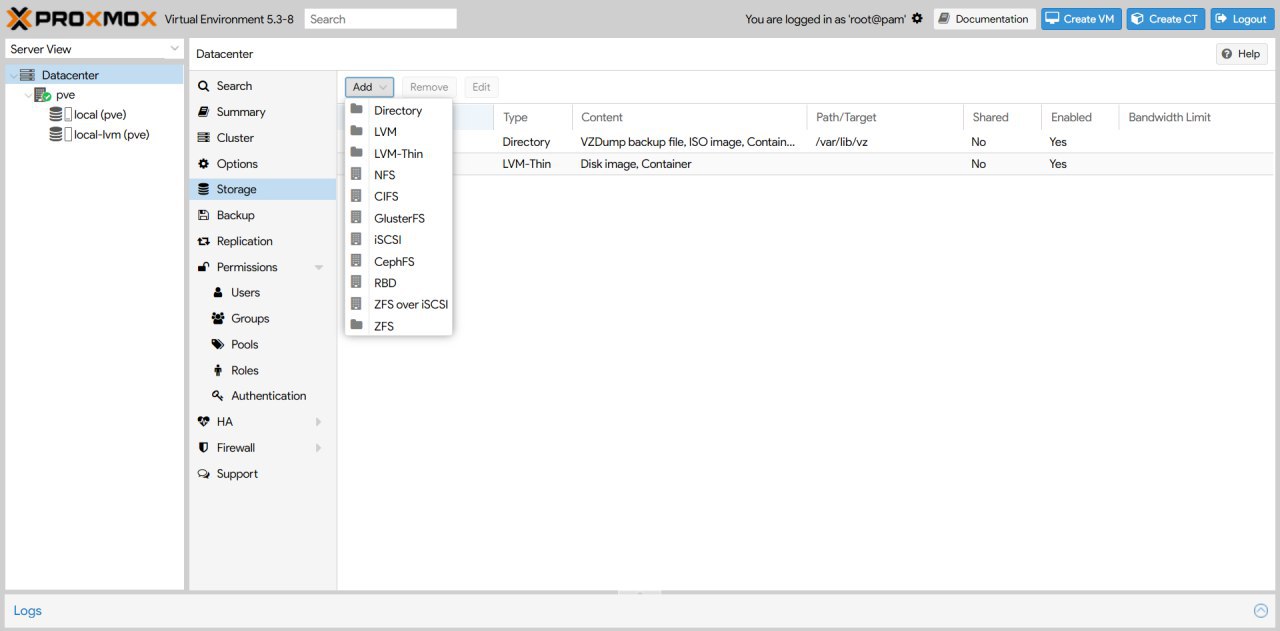This screenshot has height=631, width=1280.
Task: Click the local-lvm (pve) storage icon
Action: pyautogui.click(x=57, y=134)
